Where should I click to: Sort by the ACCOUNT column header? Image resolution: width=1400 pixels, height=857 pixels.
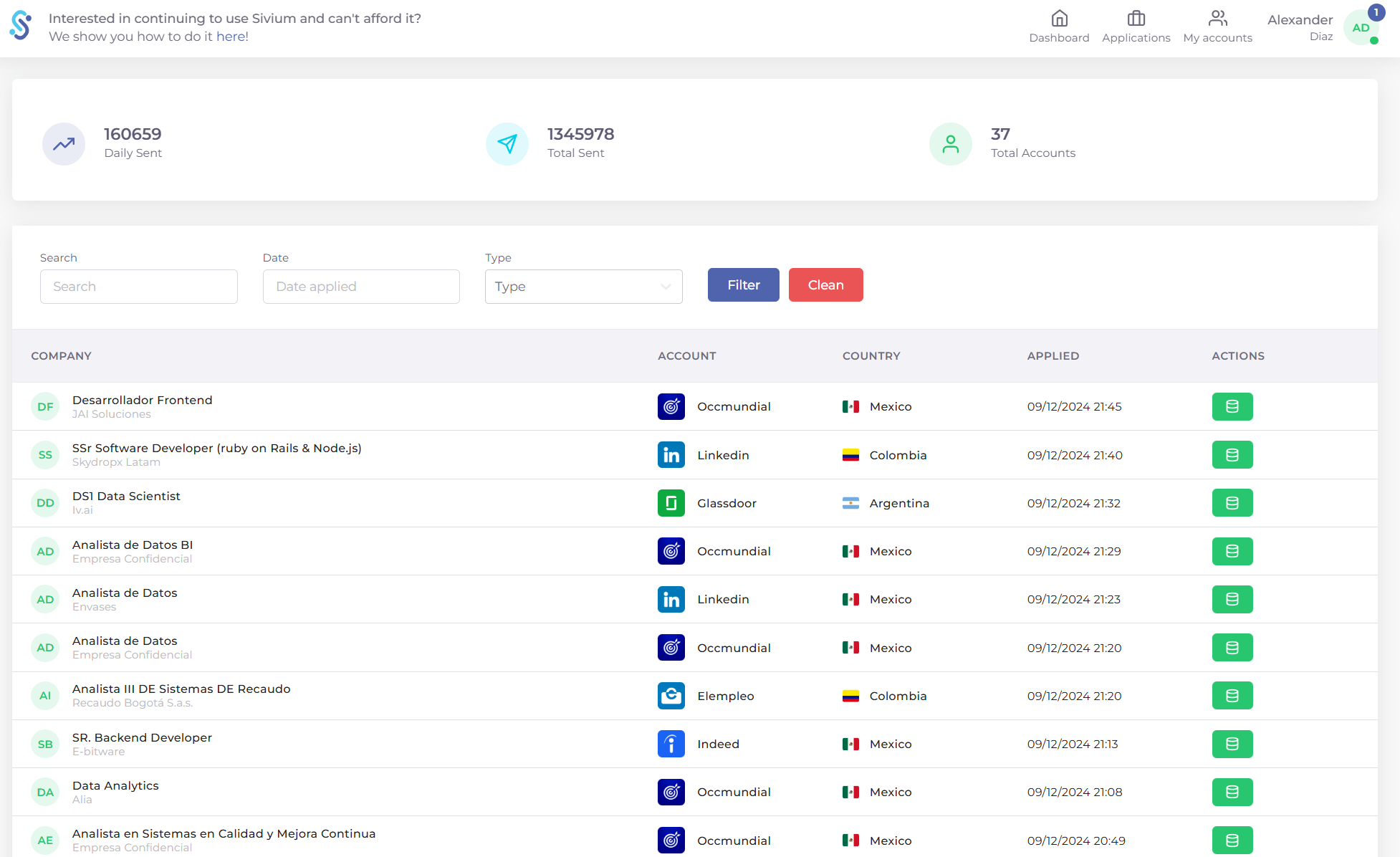(686, 356)
